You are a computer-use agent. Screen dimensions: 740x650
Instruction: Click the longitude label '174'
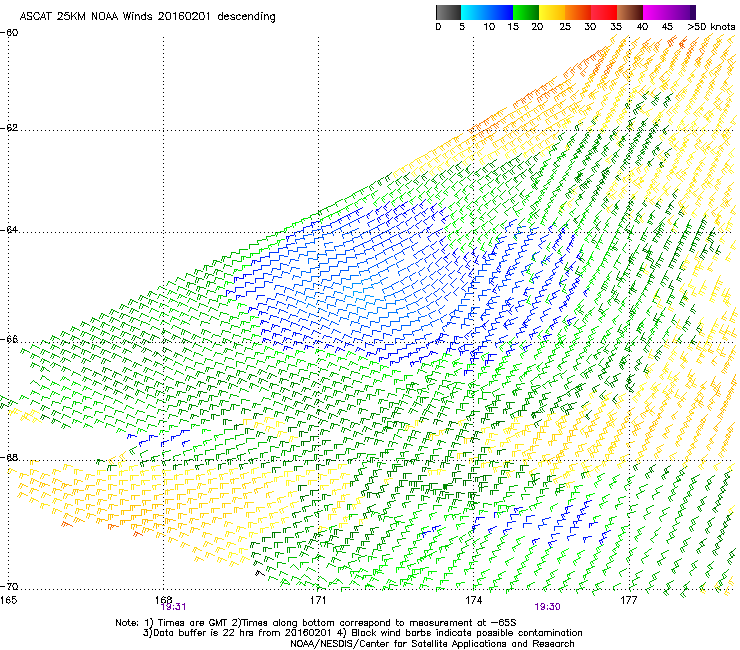pyautogui.click(x=473, y=600)
